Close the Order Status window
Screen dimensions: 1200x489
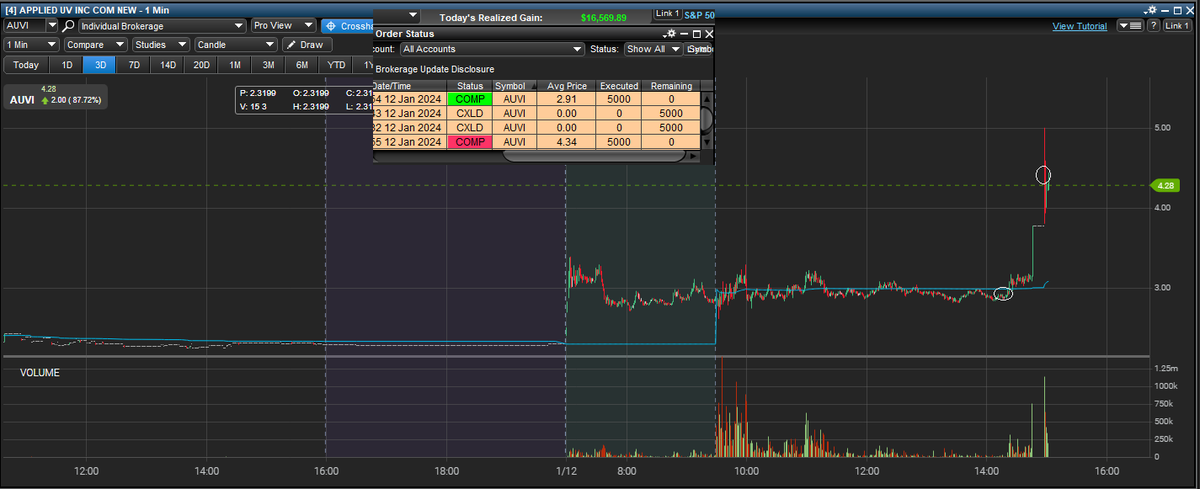[x=708, y=33]
